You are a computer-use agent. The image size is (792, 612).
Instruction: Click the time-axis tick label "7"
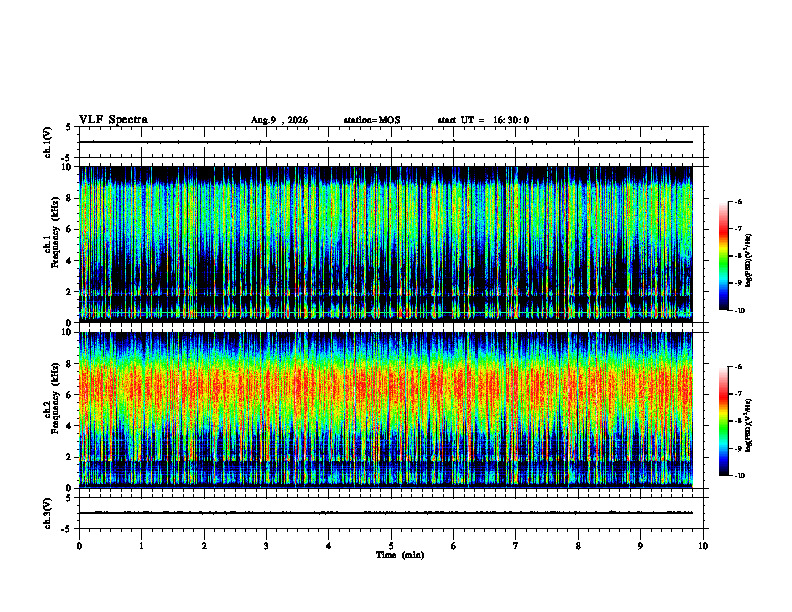[516, 546]
